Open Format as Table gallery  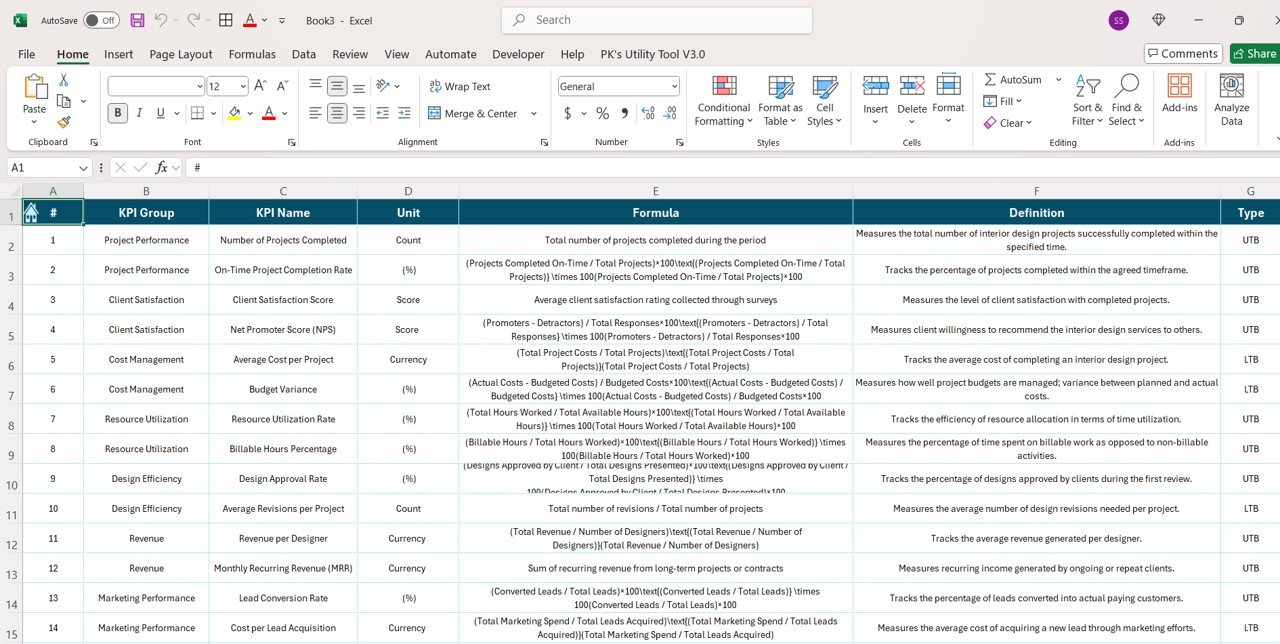point(780,99)
